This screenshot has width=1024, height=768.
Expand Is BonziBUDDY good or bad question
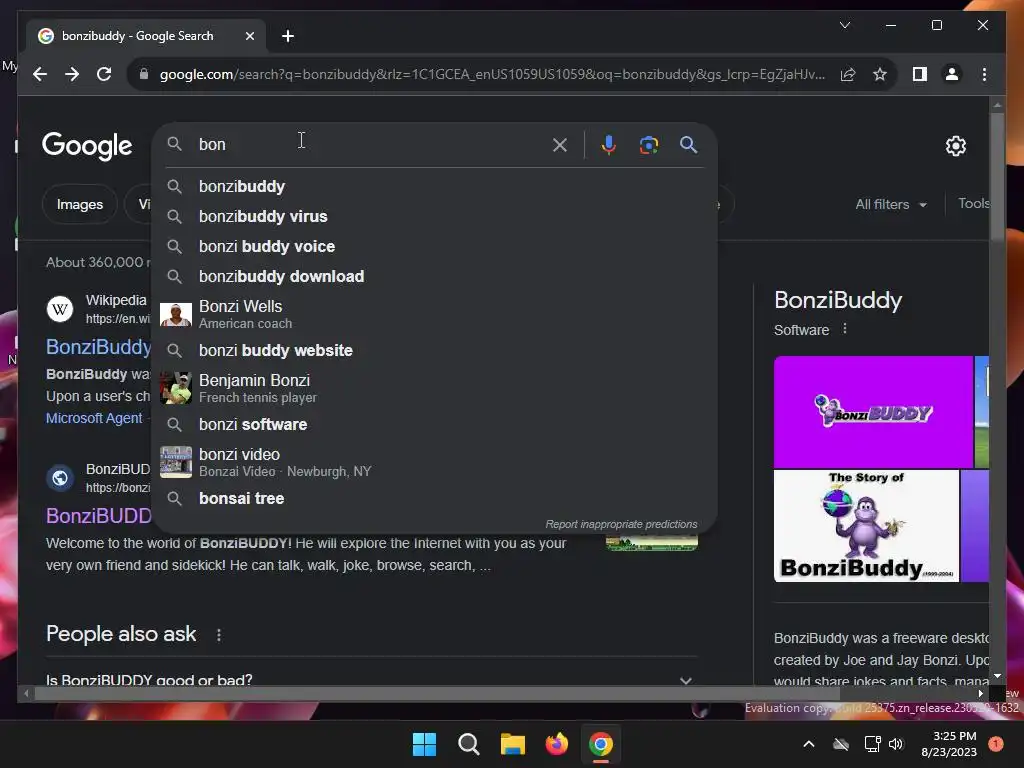pos(372,680)
